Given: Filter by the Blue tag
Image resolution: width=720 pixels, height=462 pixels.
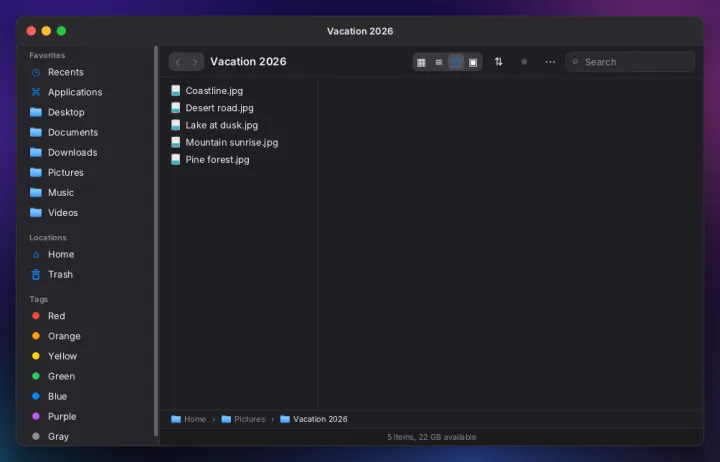Looking at the screenshot, I should click(90, 396).
